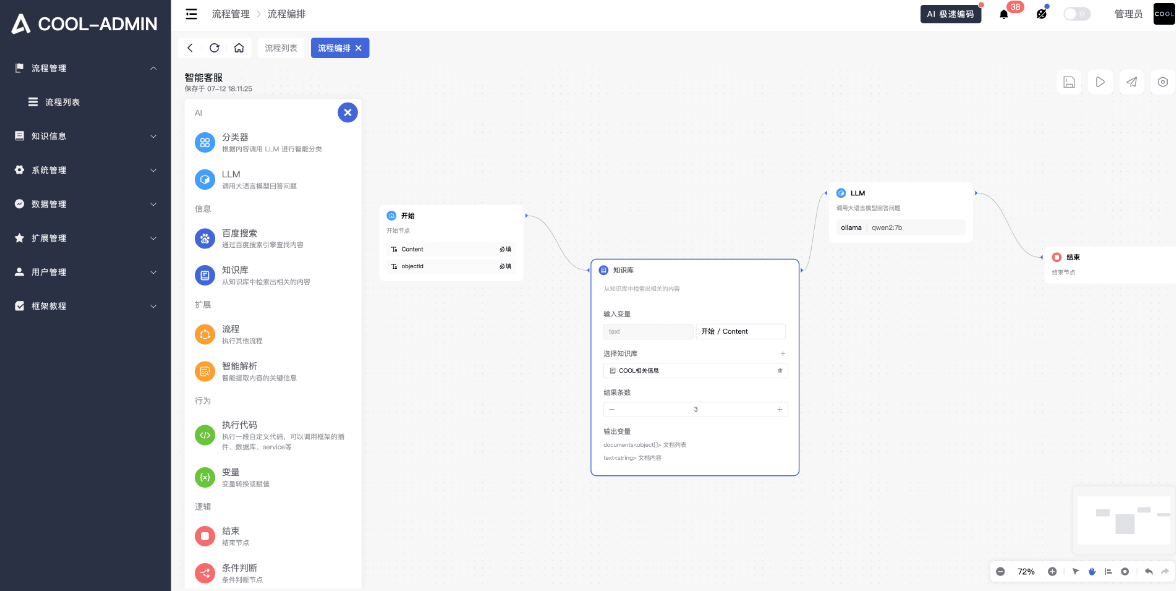
Task: Redo the canvas action
Action: point(1165,572)
